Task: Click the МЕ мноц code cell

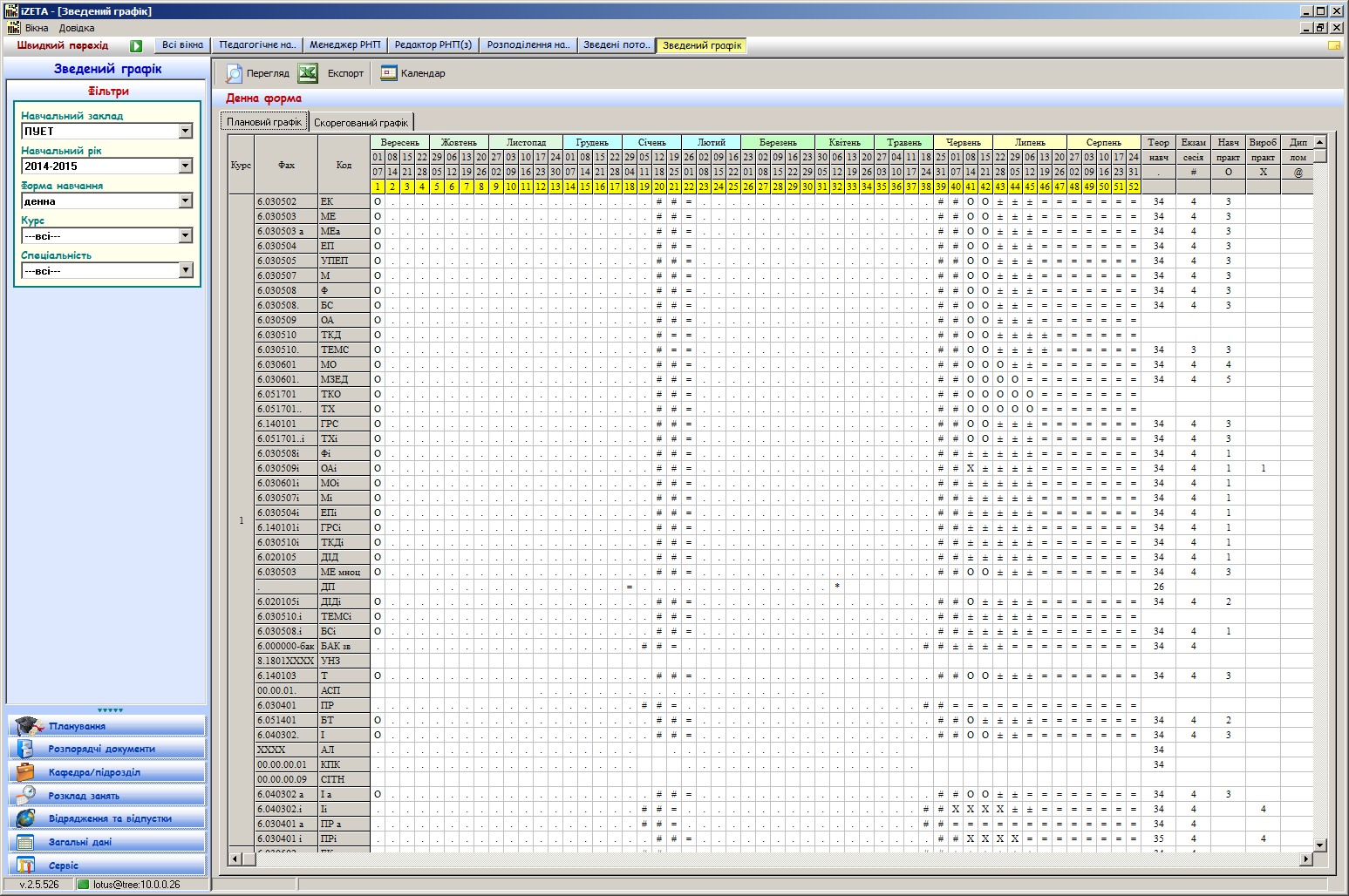Action: [x=344, y=572]
